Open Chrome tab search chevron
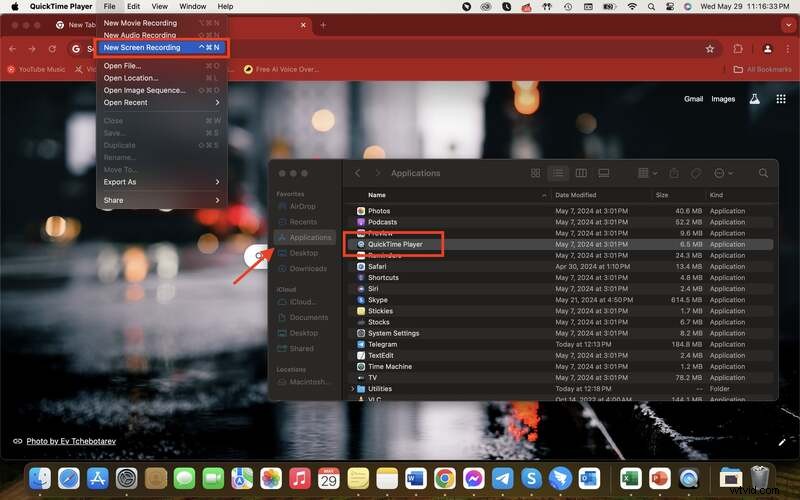800x500 pixels. coord(788,25)
